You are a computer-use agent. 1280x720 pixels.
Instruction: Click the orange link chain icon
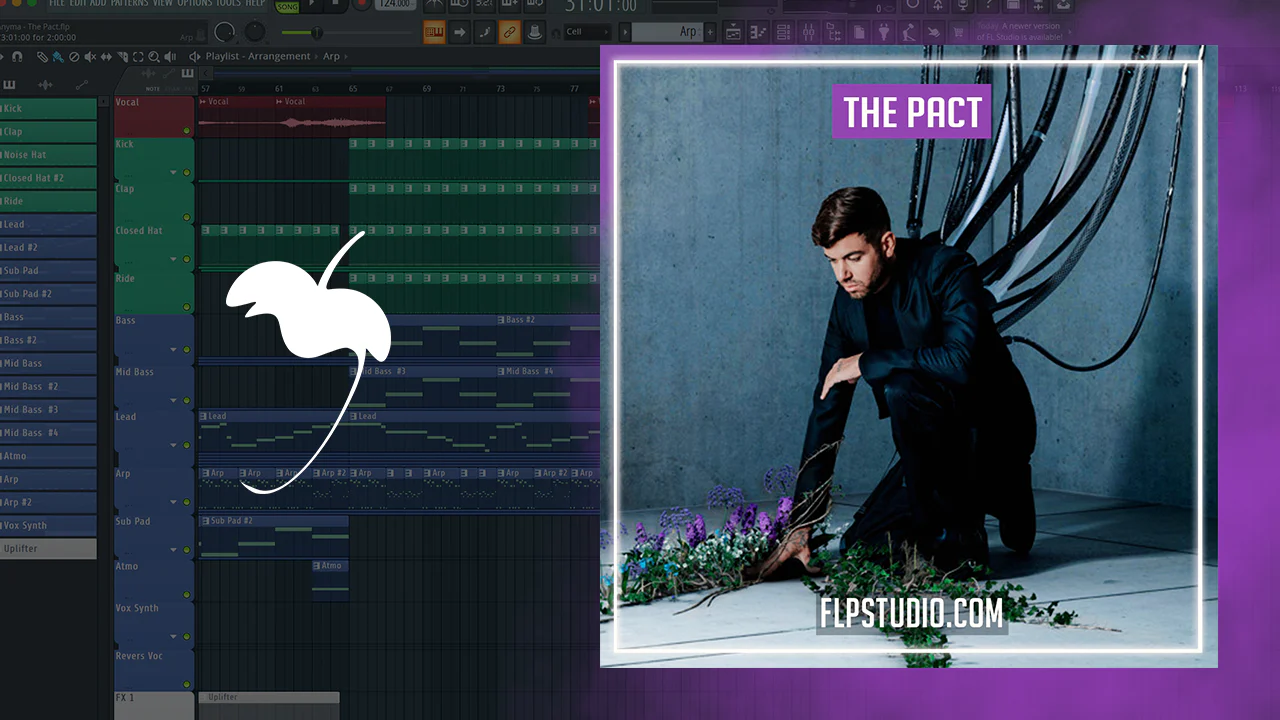click(510, 32)
